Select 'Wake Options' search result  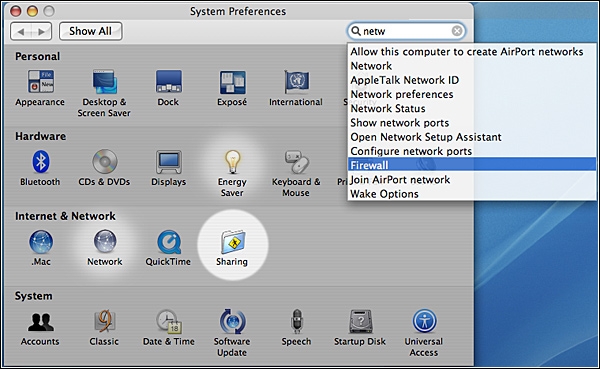471,194
